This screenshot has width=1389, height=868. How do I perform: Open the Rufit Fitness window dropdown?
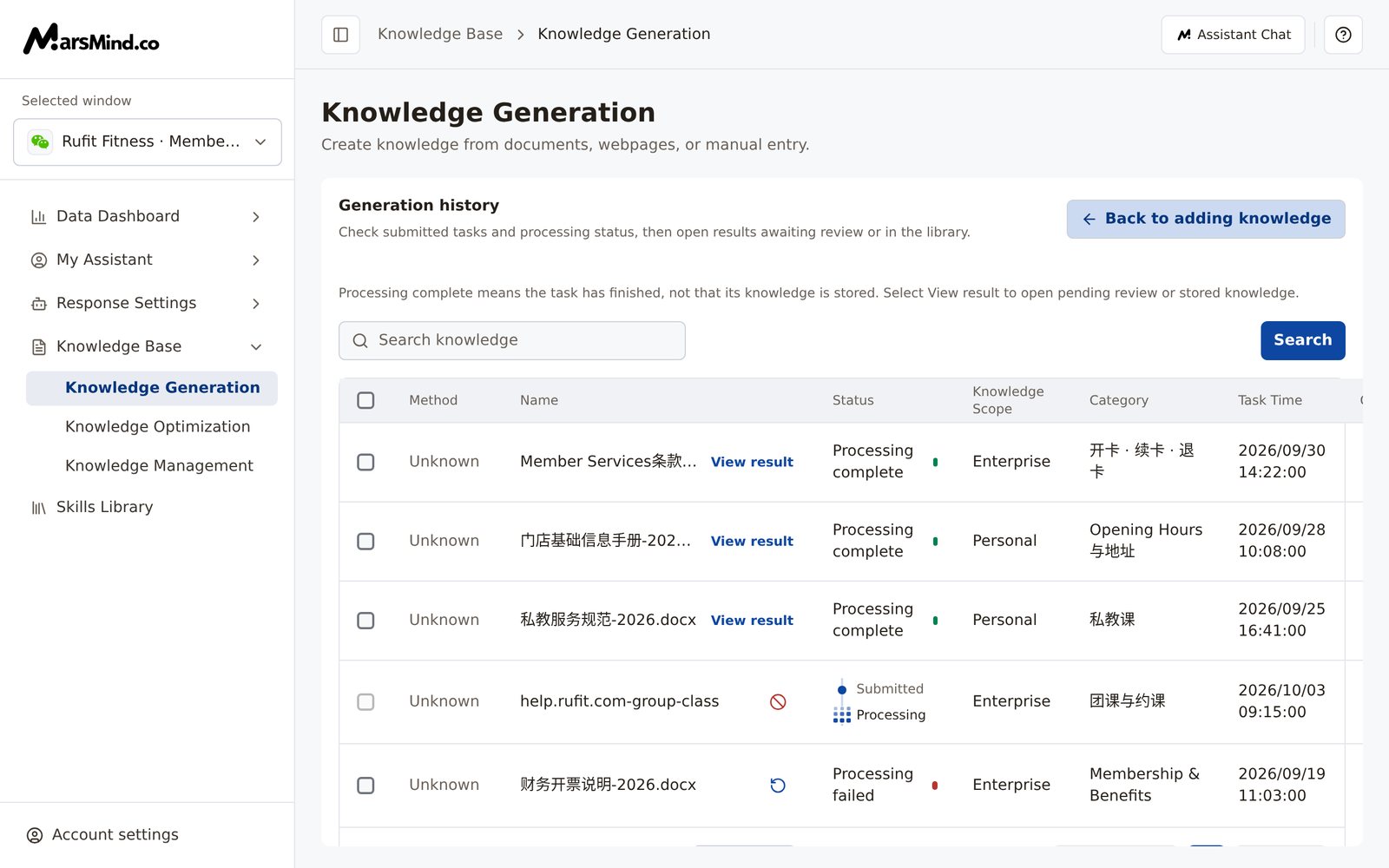pos(148,141)
